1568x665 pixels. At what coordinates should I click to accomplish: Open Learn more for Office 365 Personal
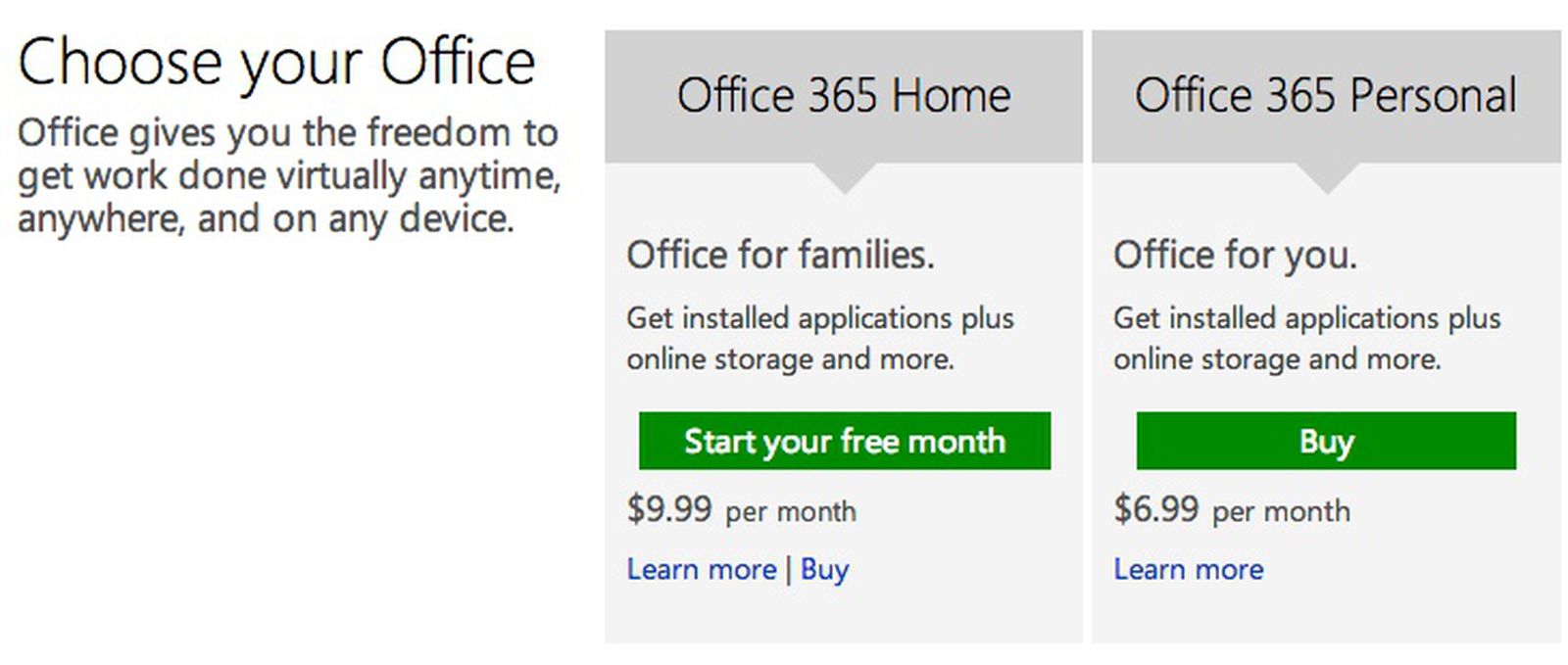tap(1189, 569)
